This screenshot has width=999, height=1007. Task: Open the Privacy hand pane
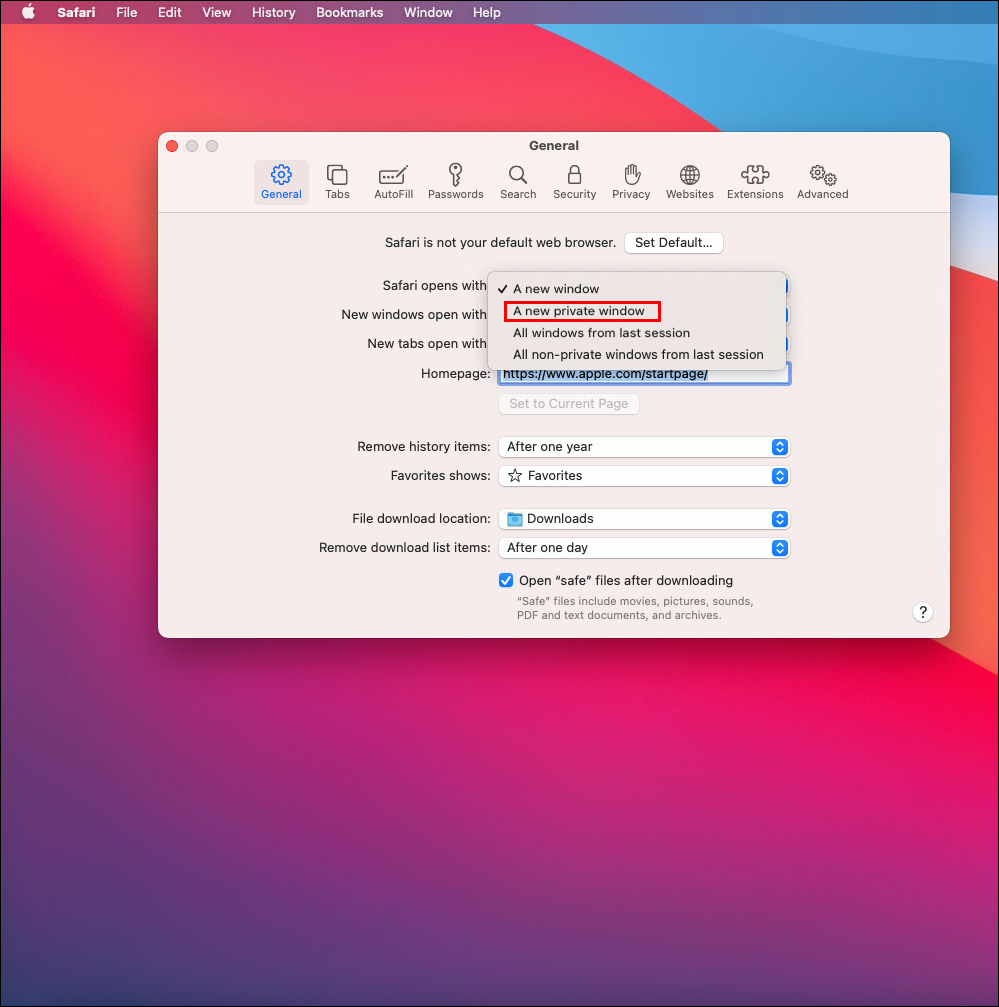pyautogui.click(x=630, y=182)
